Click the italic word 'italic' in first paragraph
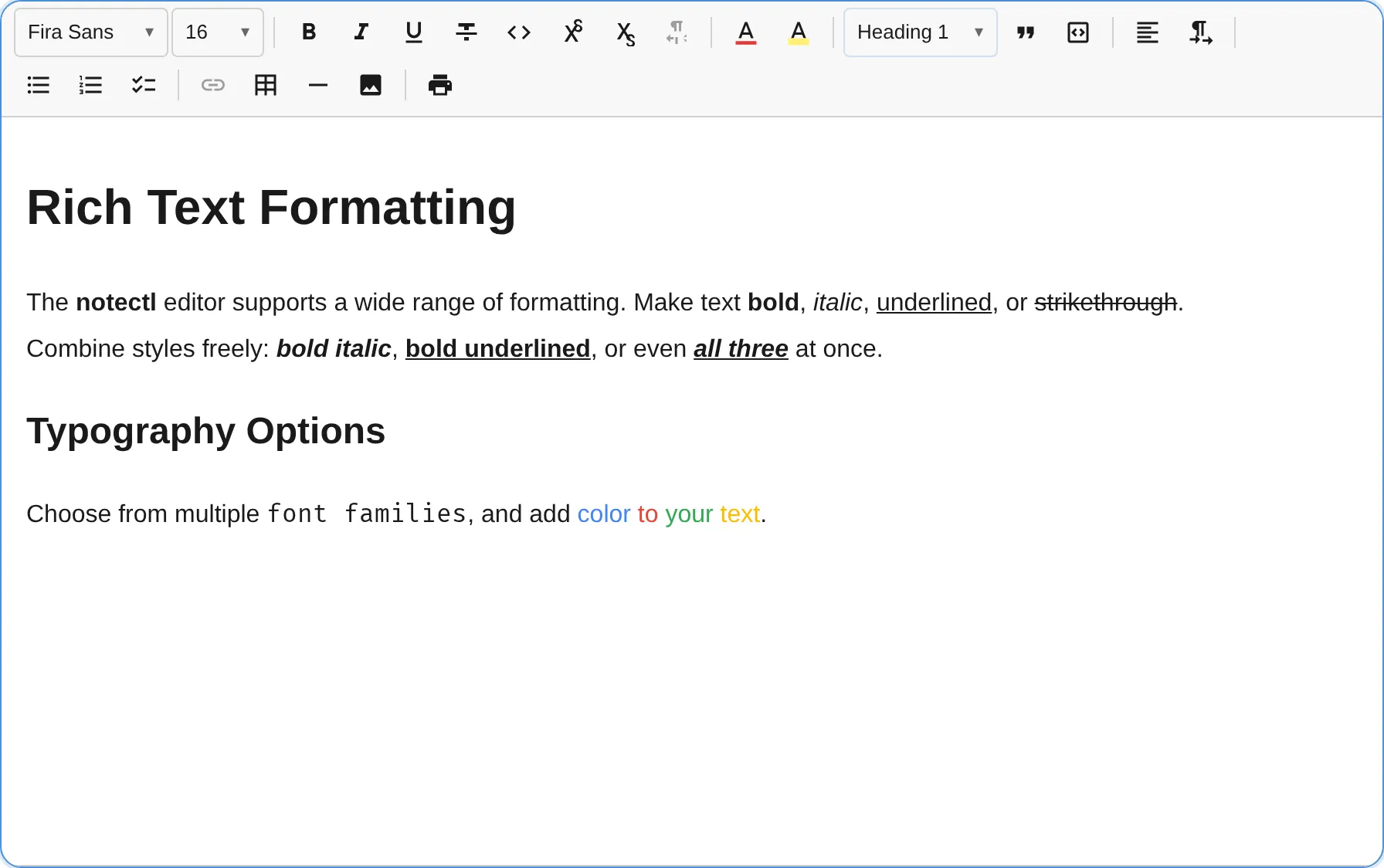 (x=837, y=302)
